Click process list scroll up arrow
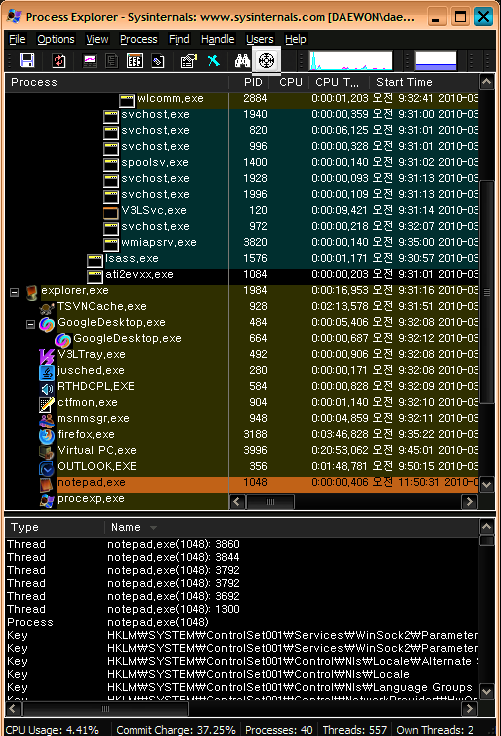This screenshot has height=736, width=501. coord(486,82)
